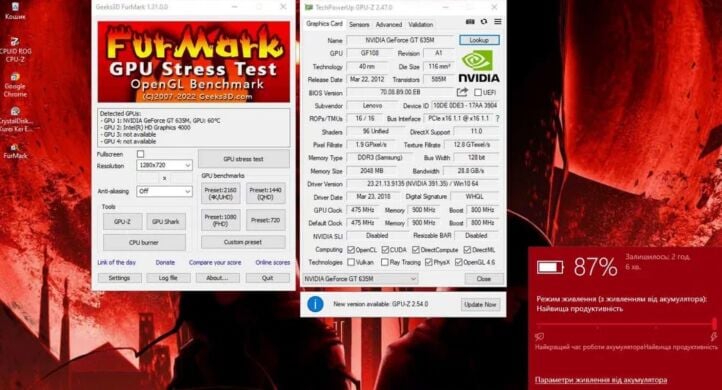Toggle the DirectCompute checkbox
The image size is (722, 390).
416,250
